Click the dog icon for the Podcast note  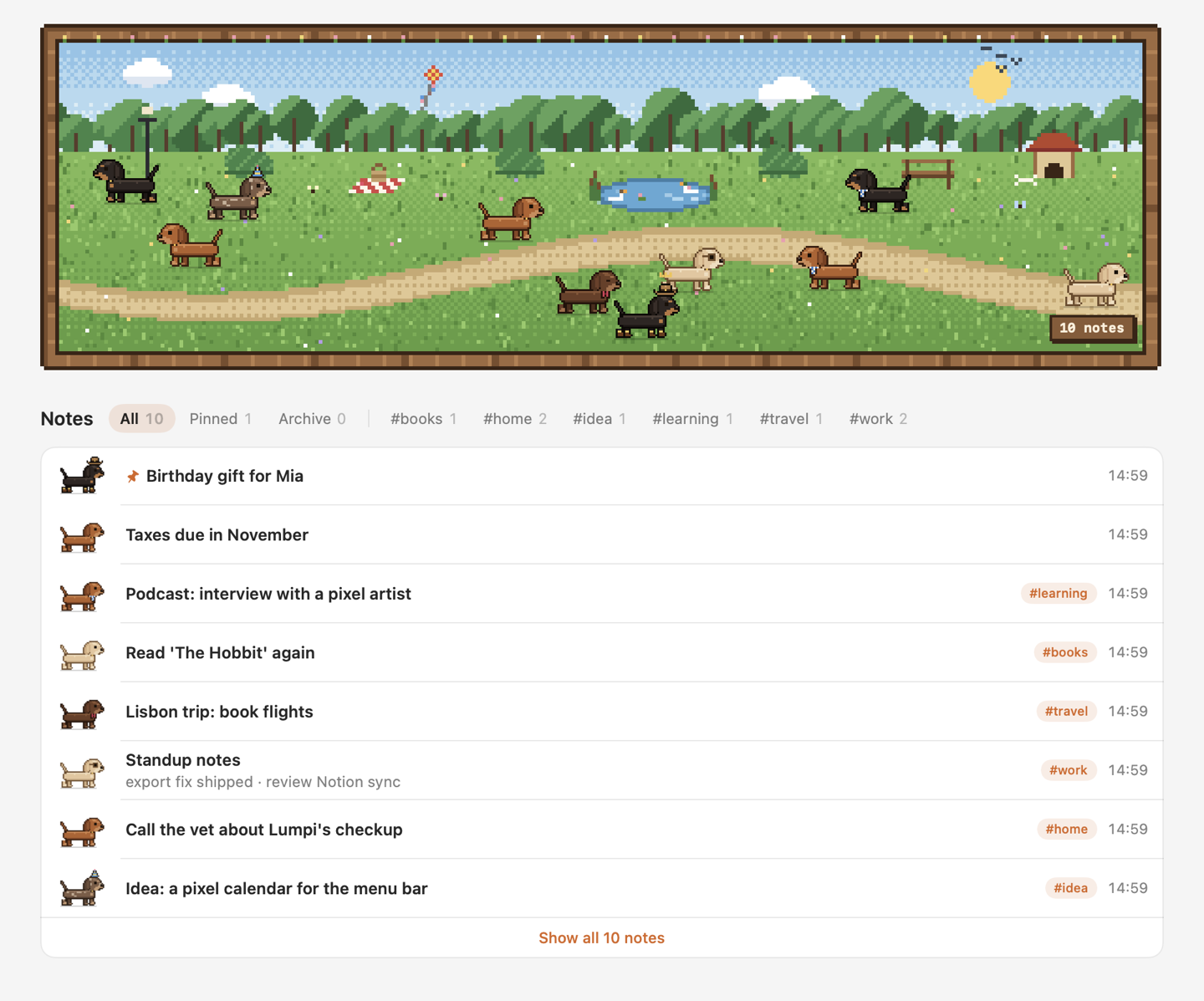(x=82, y=595)
